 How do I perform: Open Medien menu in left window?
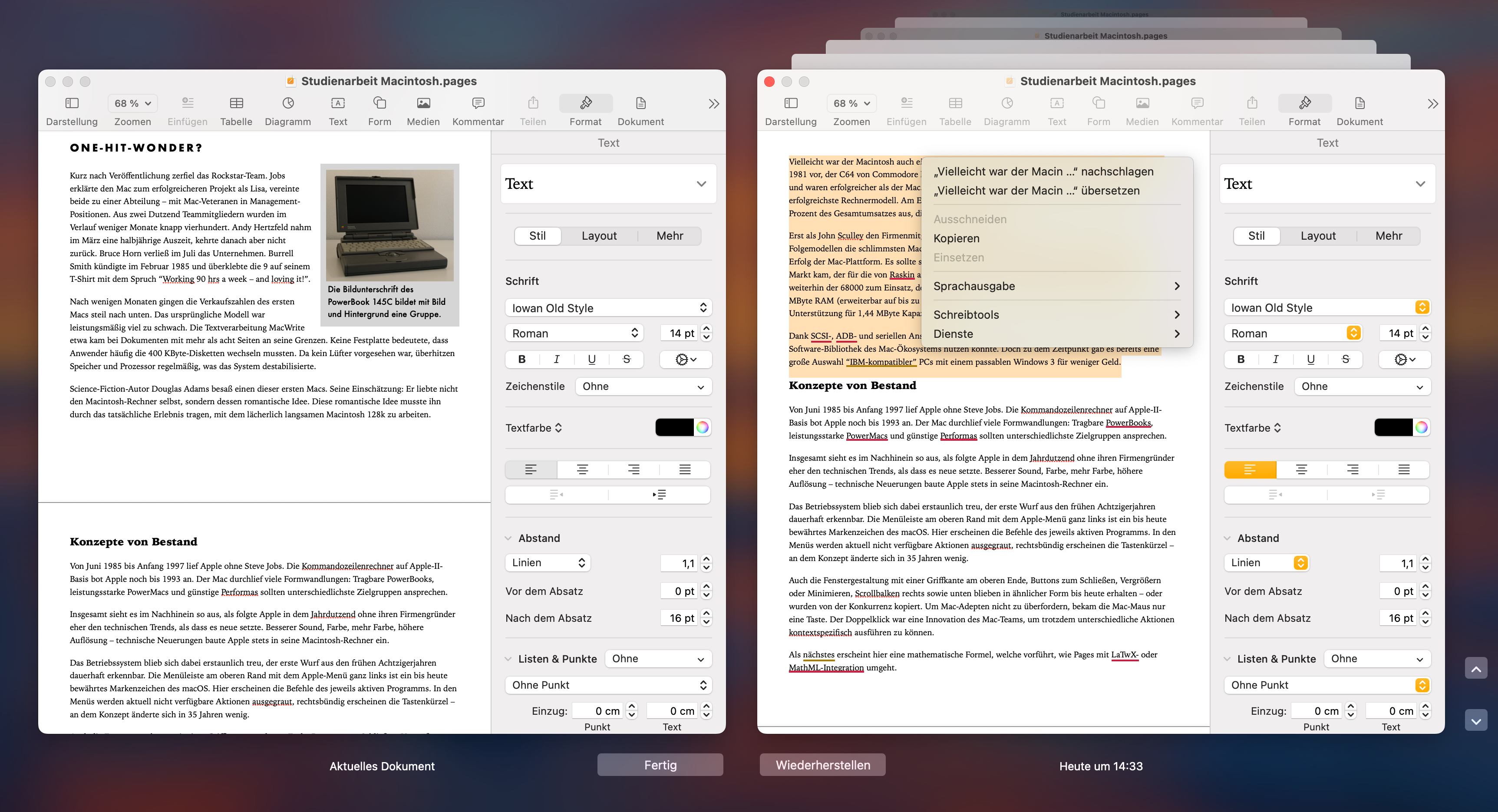point(423,111)
